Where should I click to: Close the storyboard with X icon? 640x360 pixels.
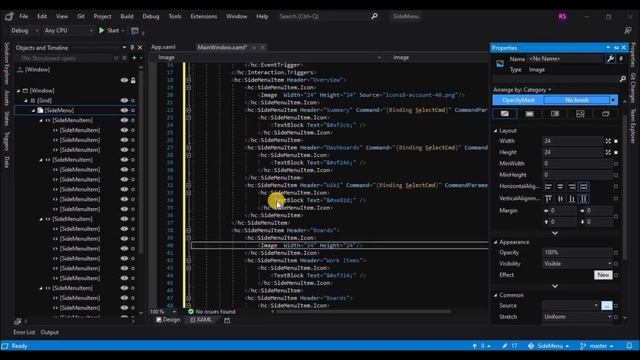[124, 58]
